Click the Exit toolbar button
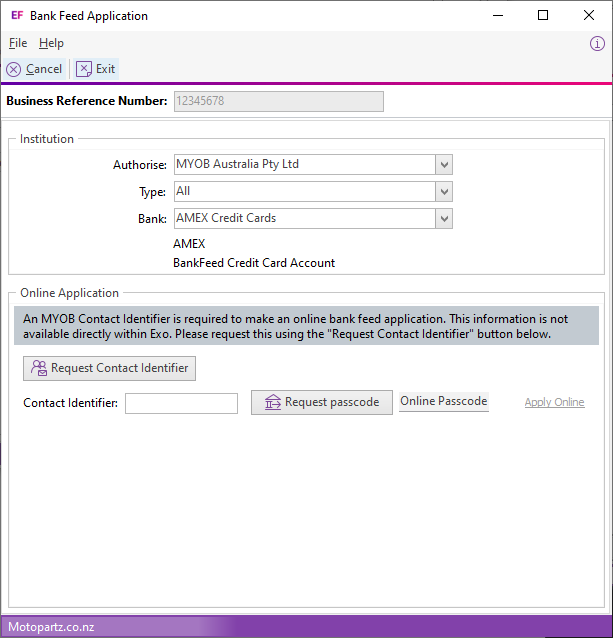 (96, 69)
